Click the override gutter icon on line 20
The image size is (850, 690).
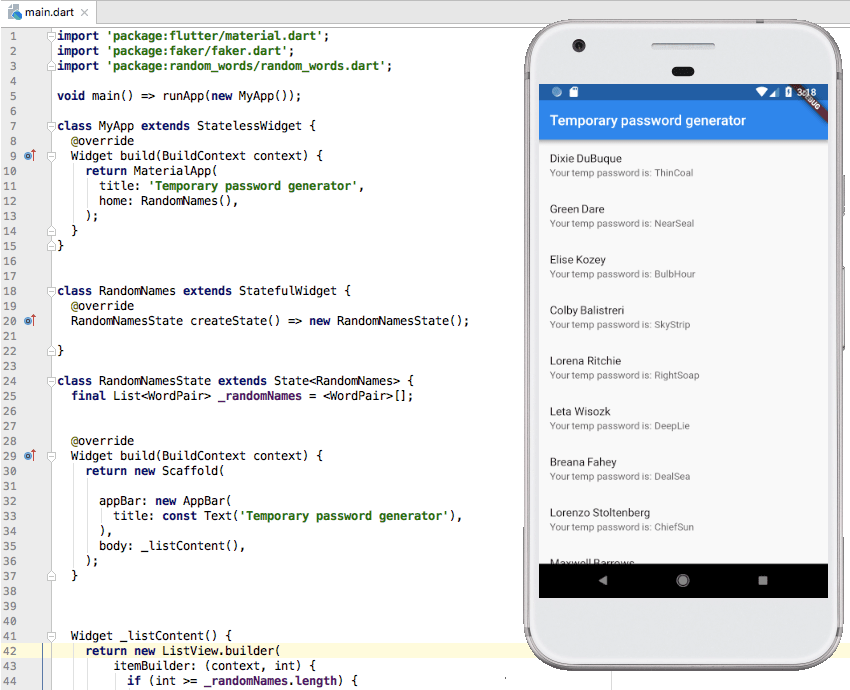tap(30, 320)
